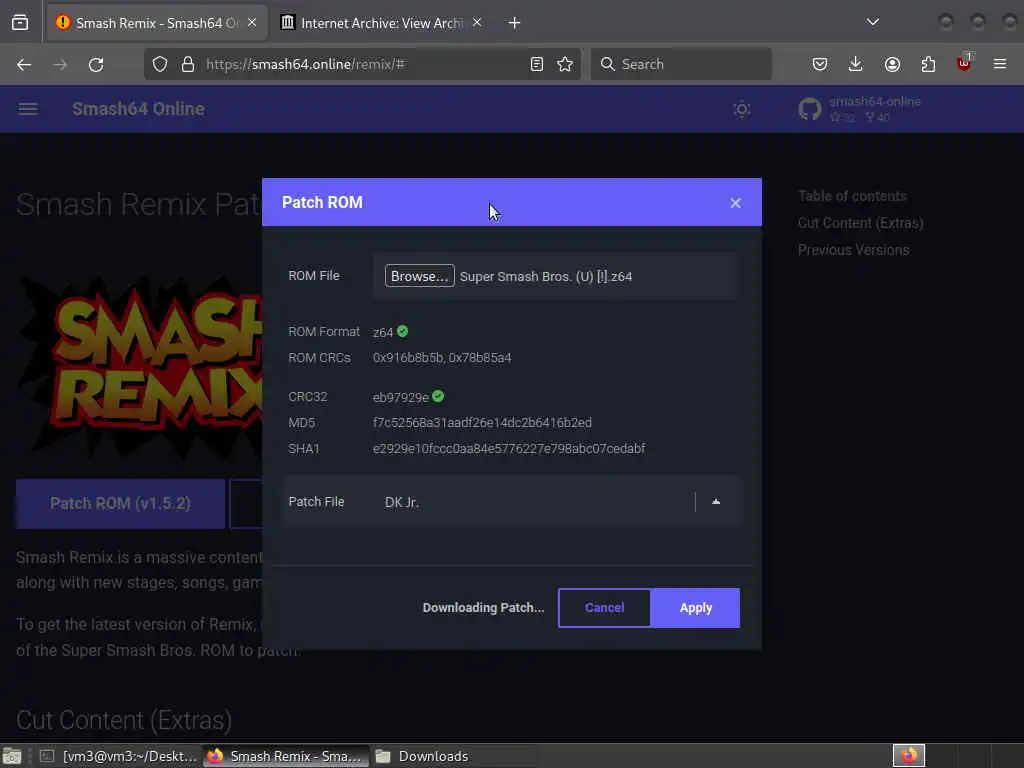Click the Smash Remix logo image
Viewport: 1024px width, 768px height.
pos(140,366)
